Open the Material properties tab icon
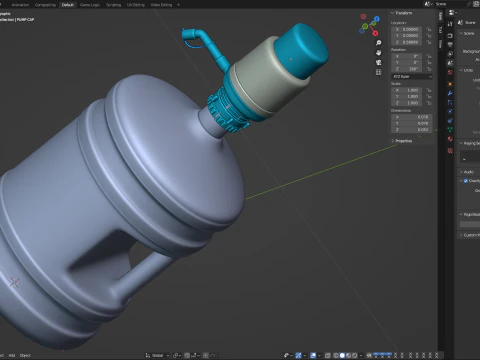The width and height of the screenshot is (480, 360). coord(450,139)
